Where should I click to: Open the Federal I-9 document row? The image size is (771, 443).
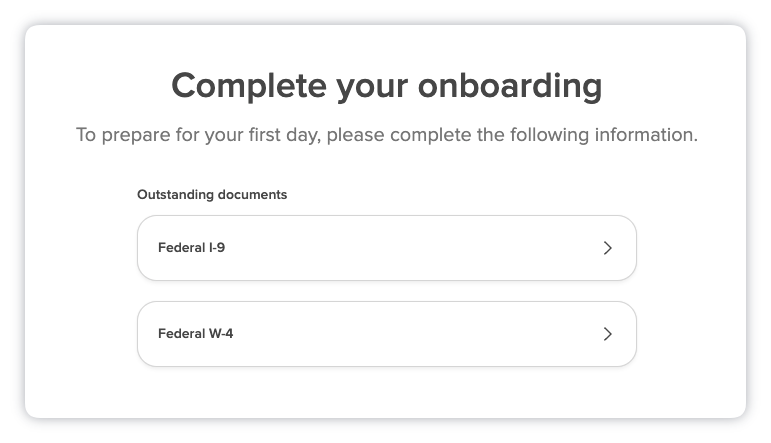tap(387, 248)
